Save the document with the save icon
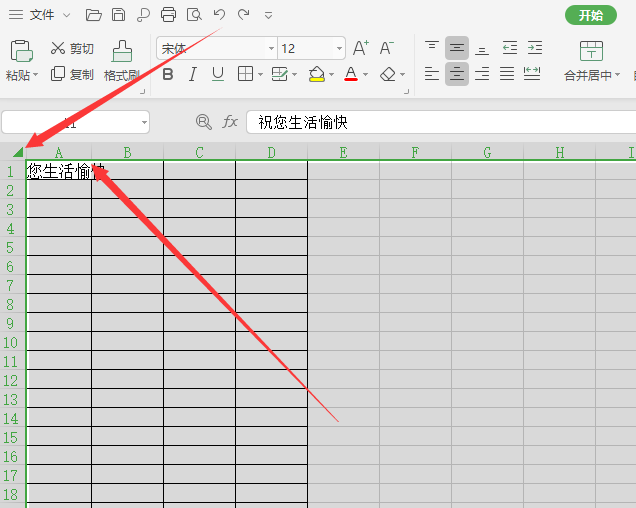636x508 pixels. (x=118, y=15)
